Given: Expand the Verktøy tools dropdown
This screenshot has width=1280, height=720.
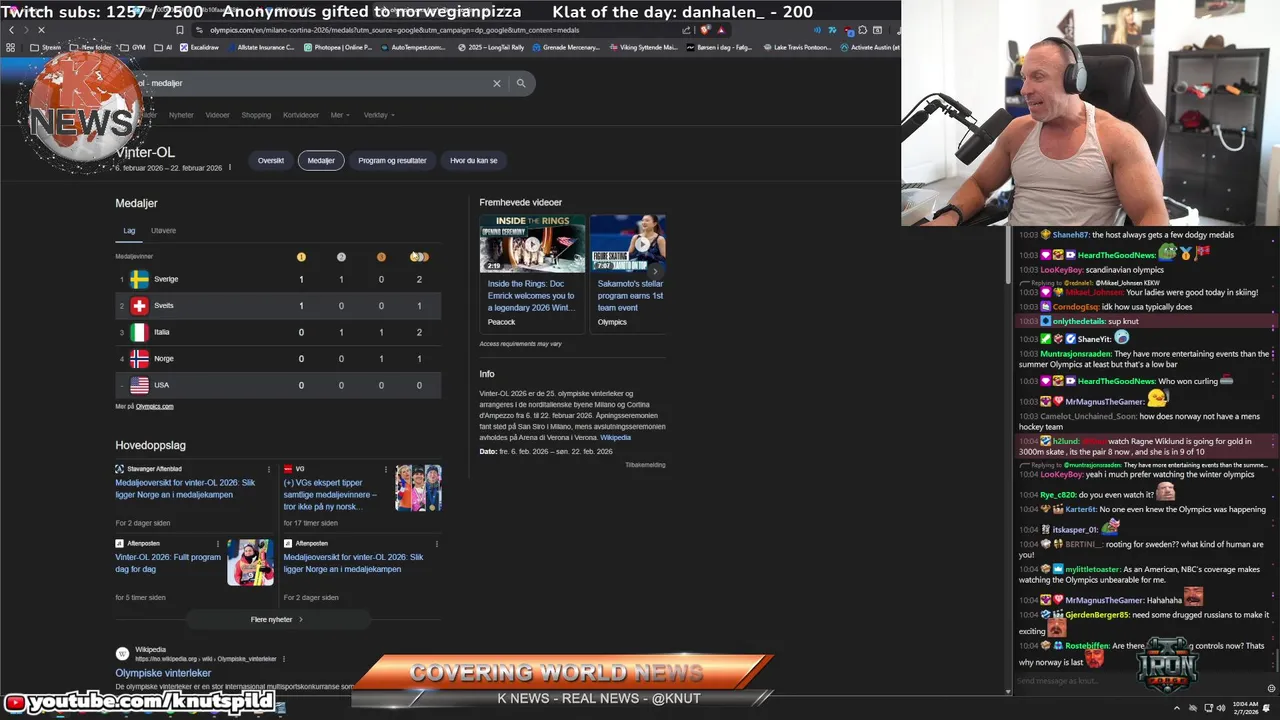Looking at the screenshot, I should tap(379, 115).
